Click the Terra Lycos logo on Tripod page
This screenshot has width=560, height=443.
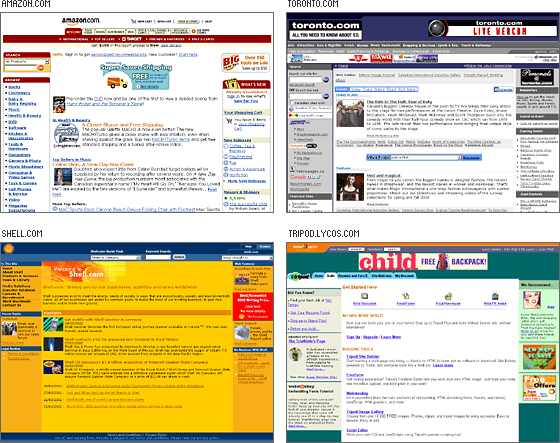pyautogui.click(x=305, y=247)
